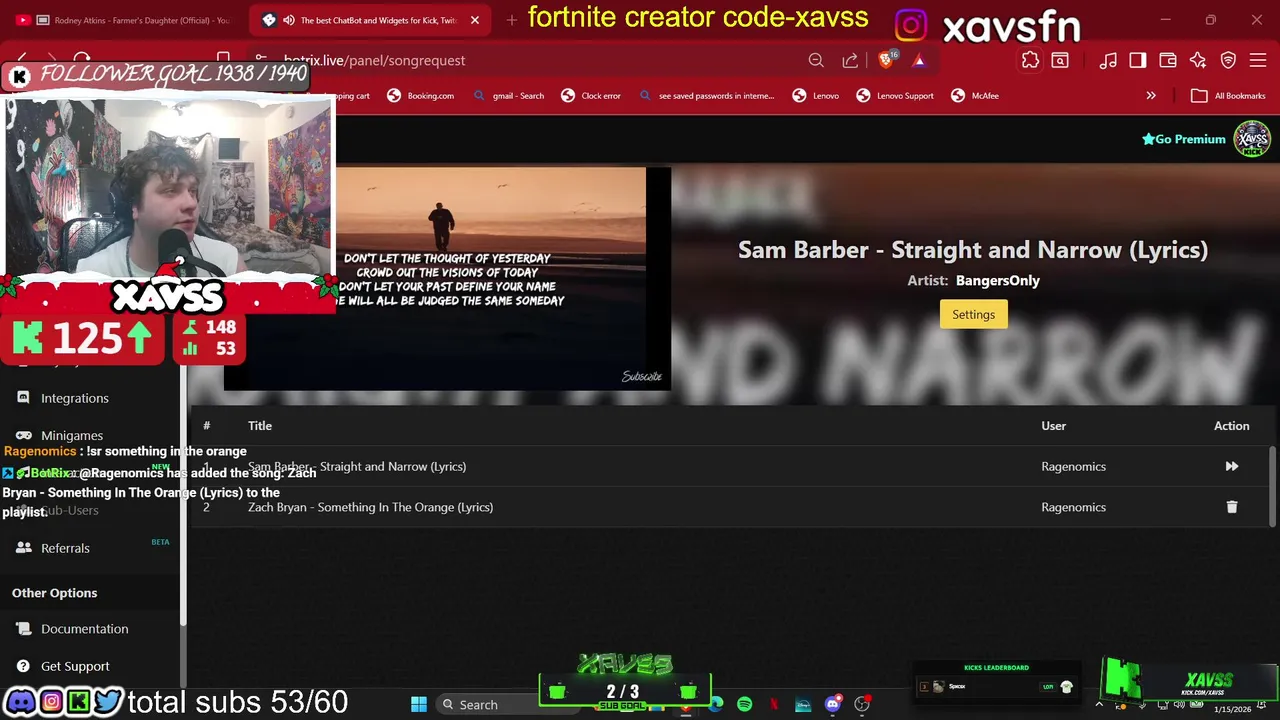Open the browser hamburger menu

[x=1258, y=60]
